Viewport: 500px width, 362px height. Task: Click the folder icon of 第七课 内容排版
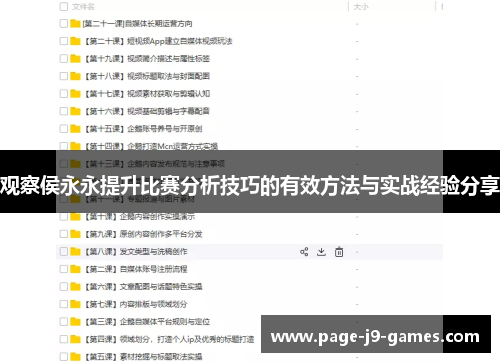(x=75, y=304)
